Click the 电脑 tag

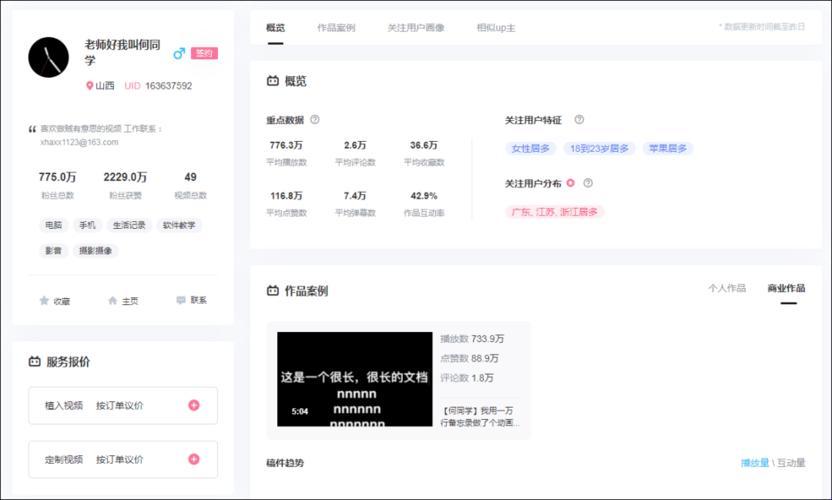point(54,225)
